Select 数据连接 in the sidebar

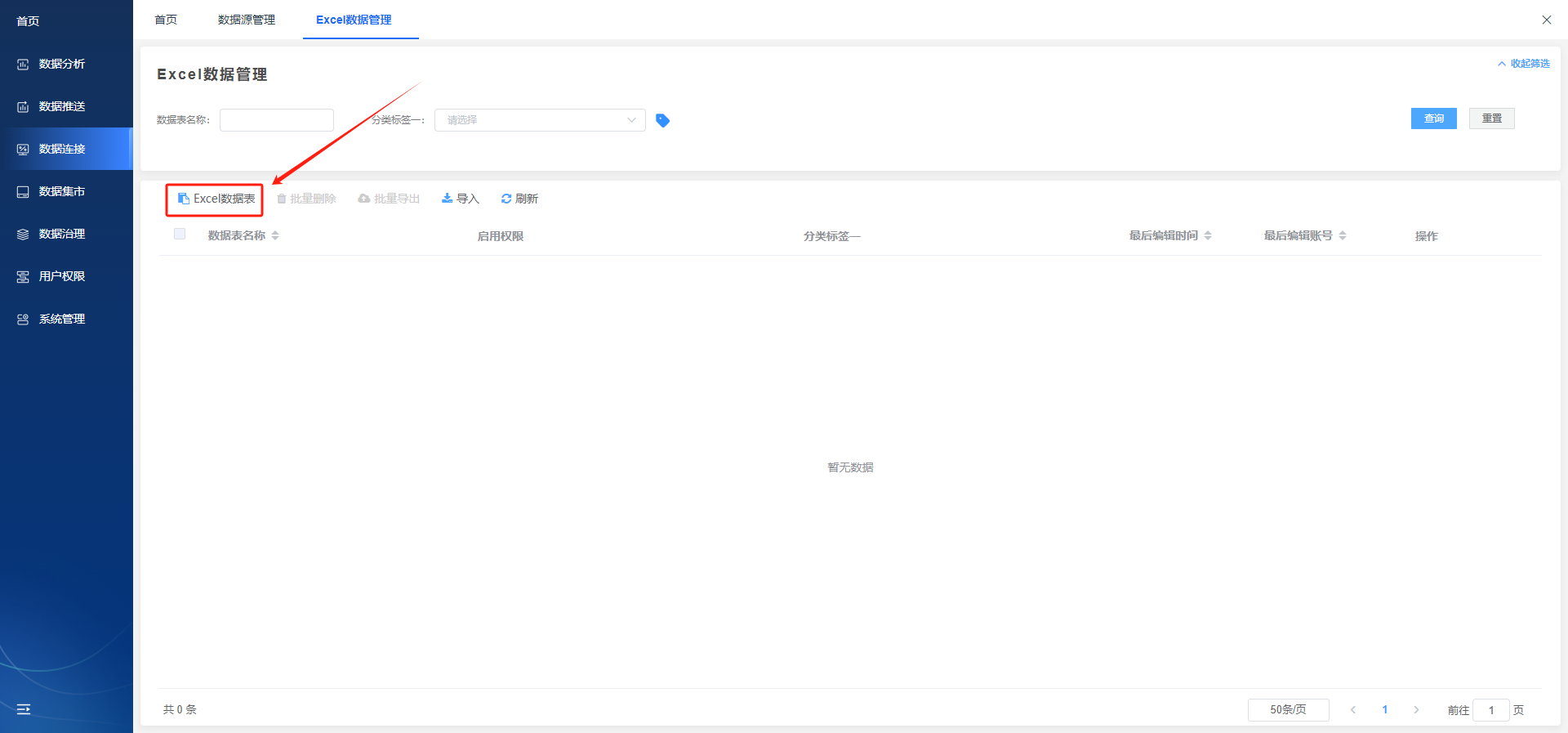coord(65,149)
